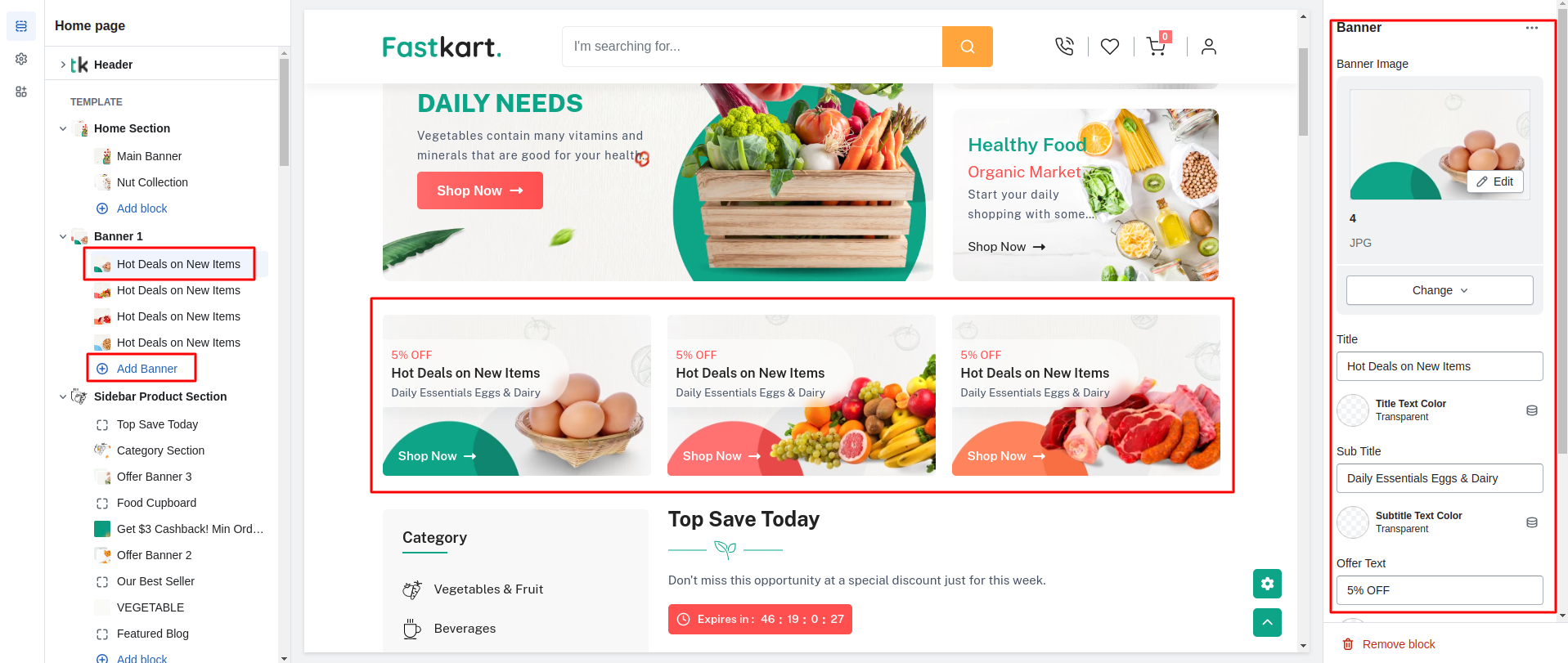Open the Banner panel more options menu
The width and height of the screenshot is (1568, 663).
(1532, 28)
